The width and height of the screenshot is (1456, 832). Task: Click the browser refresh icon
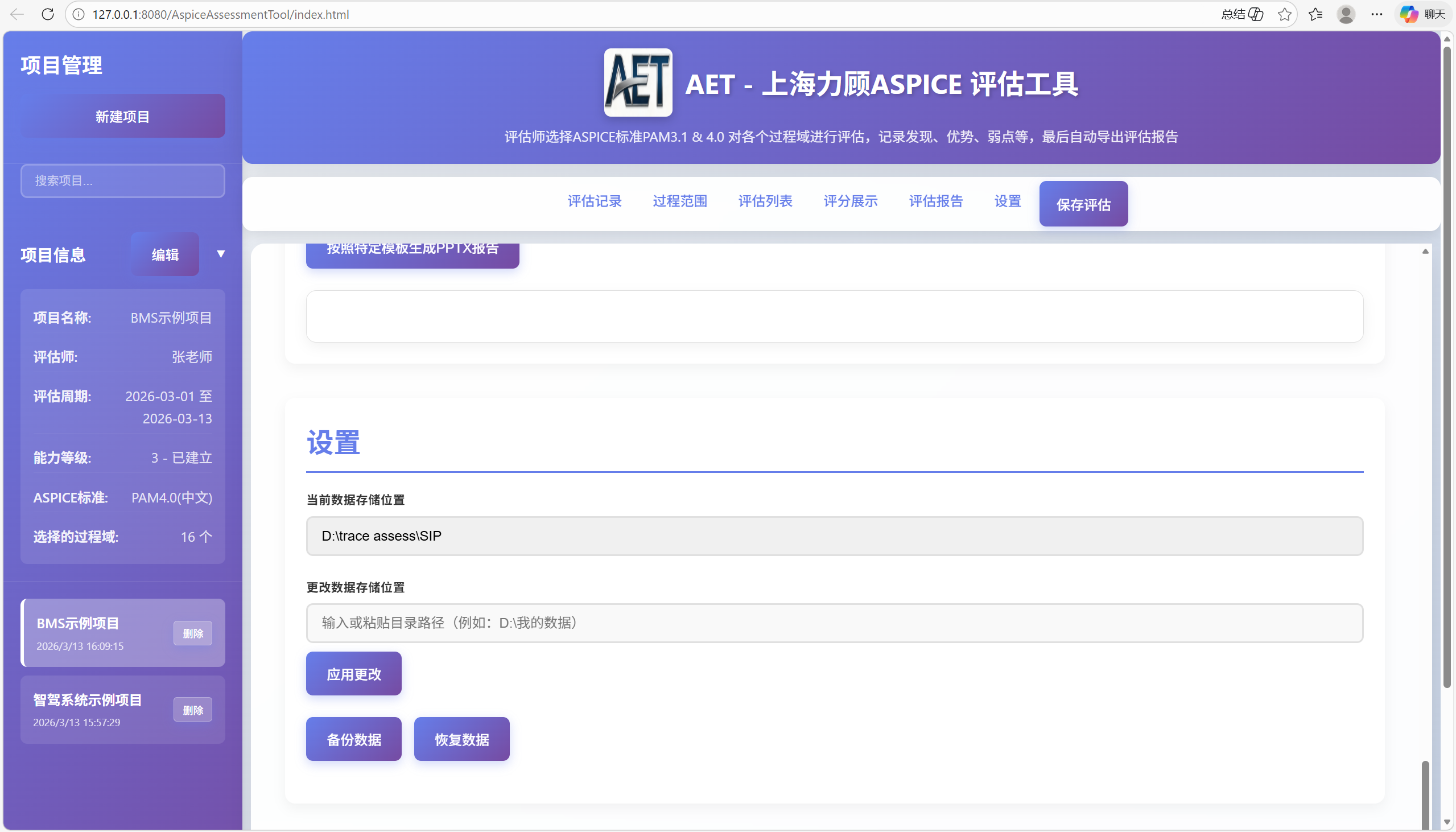point(48,14)
